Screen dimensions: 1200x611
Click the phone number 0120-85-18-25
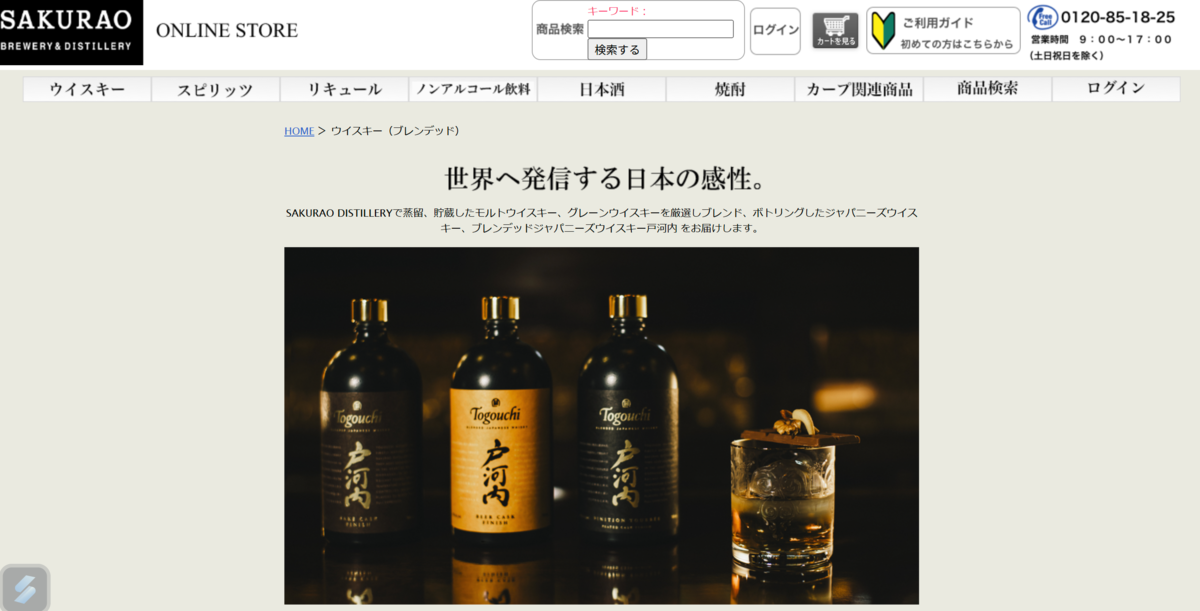[1118, 17]
